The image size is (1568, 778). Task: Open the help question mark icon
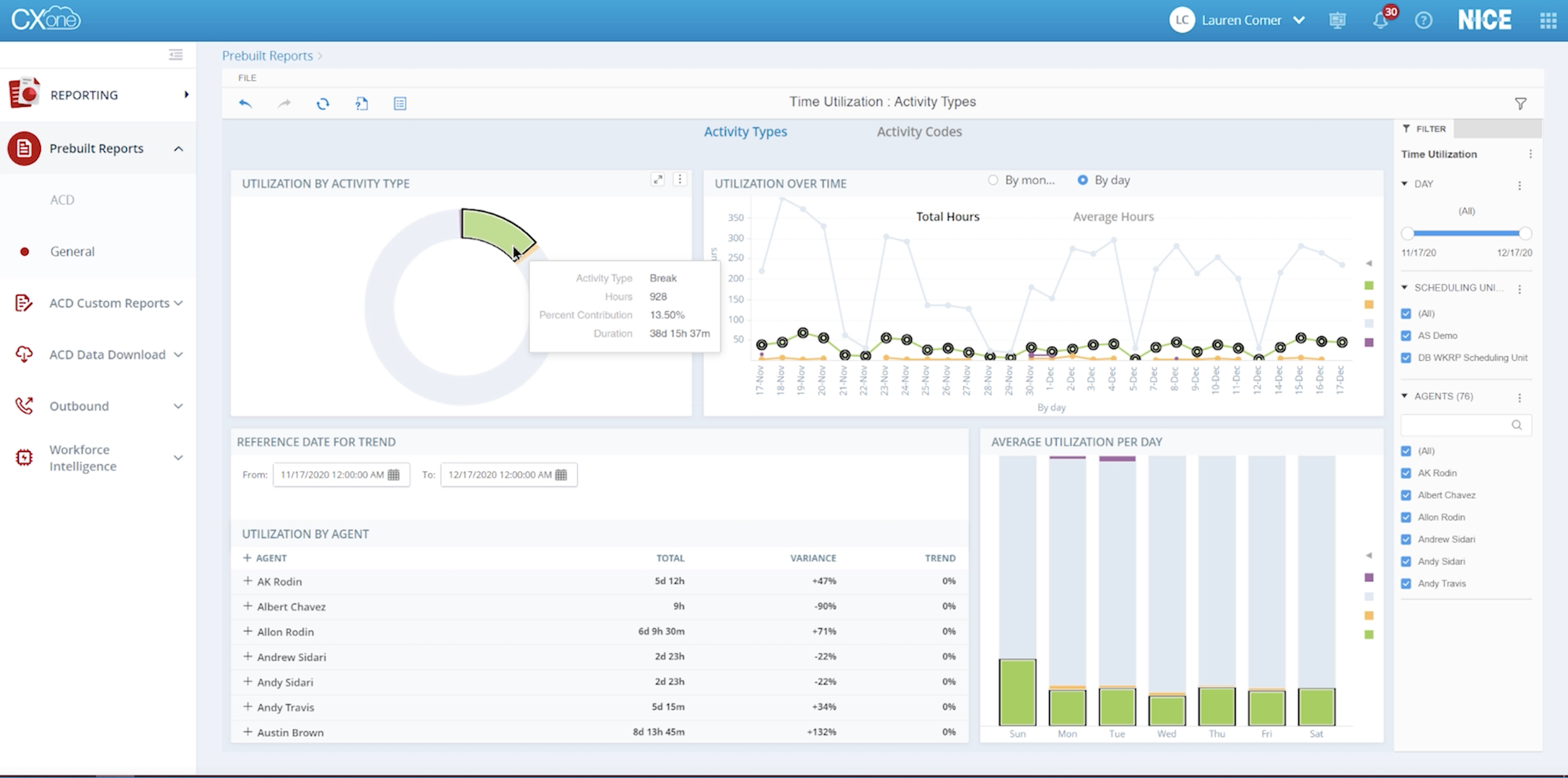pos(1424,20)
